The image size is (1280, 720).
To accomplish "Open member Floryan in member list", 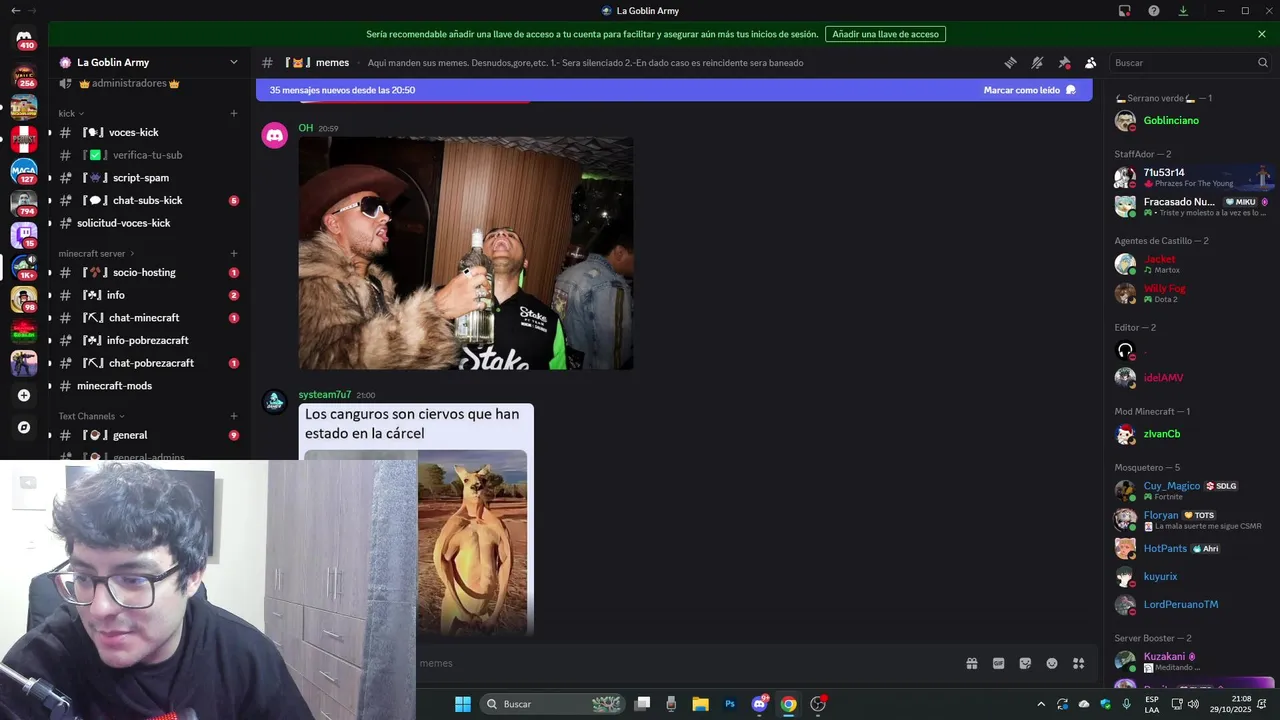I will coord(1190,520).
